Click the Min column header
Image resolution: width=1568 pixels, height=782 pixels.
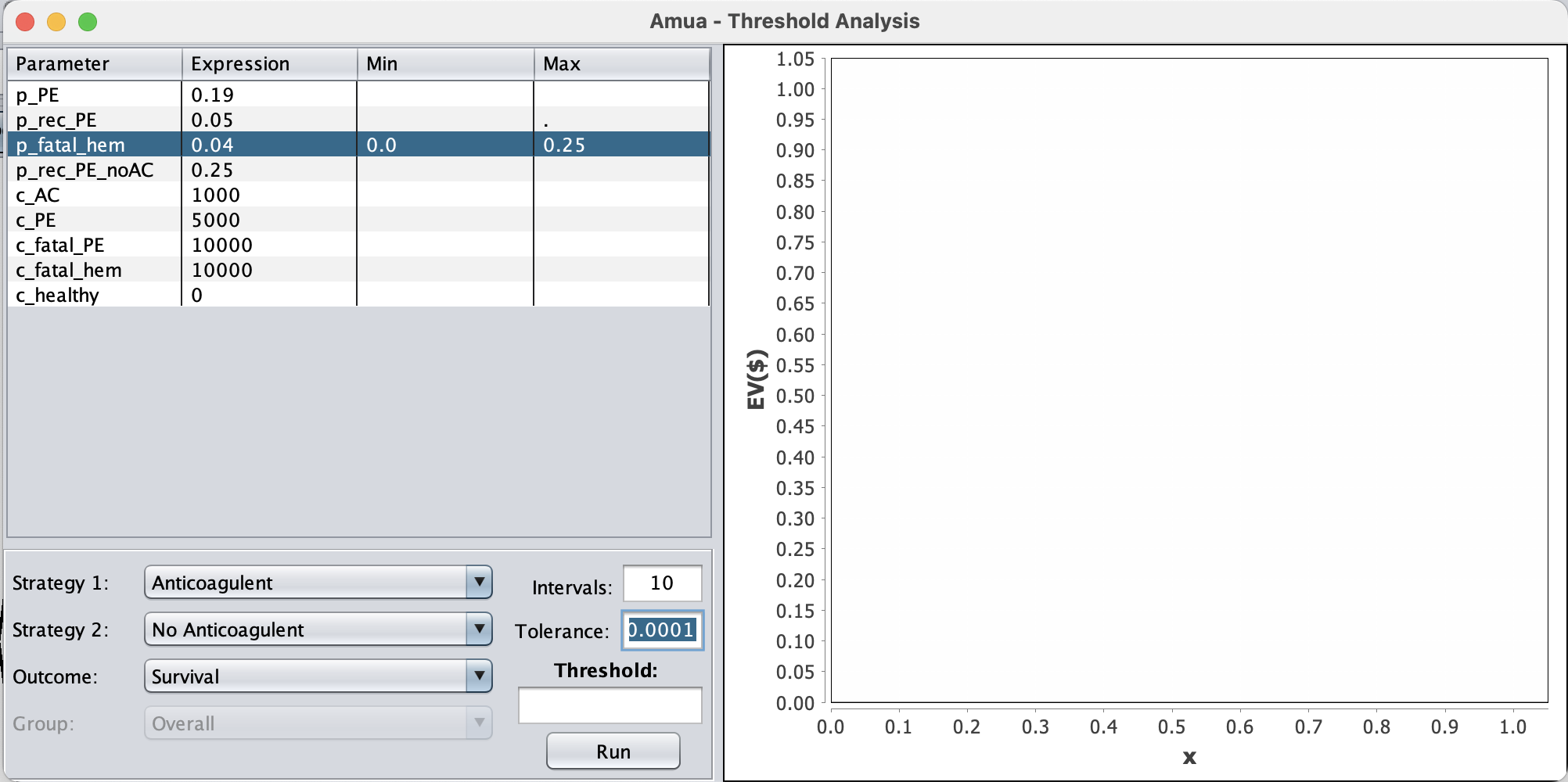point(444,64)
